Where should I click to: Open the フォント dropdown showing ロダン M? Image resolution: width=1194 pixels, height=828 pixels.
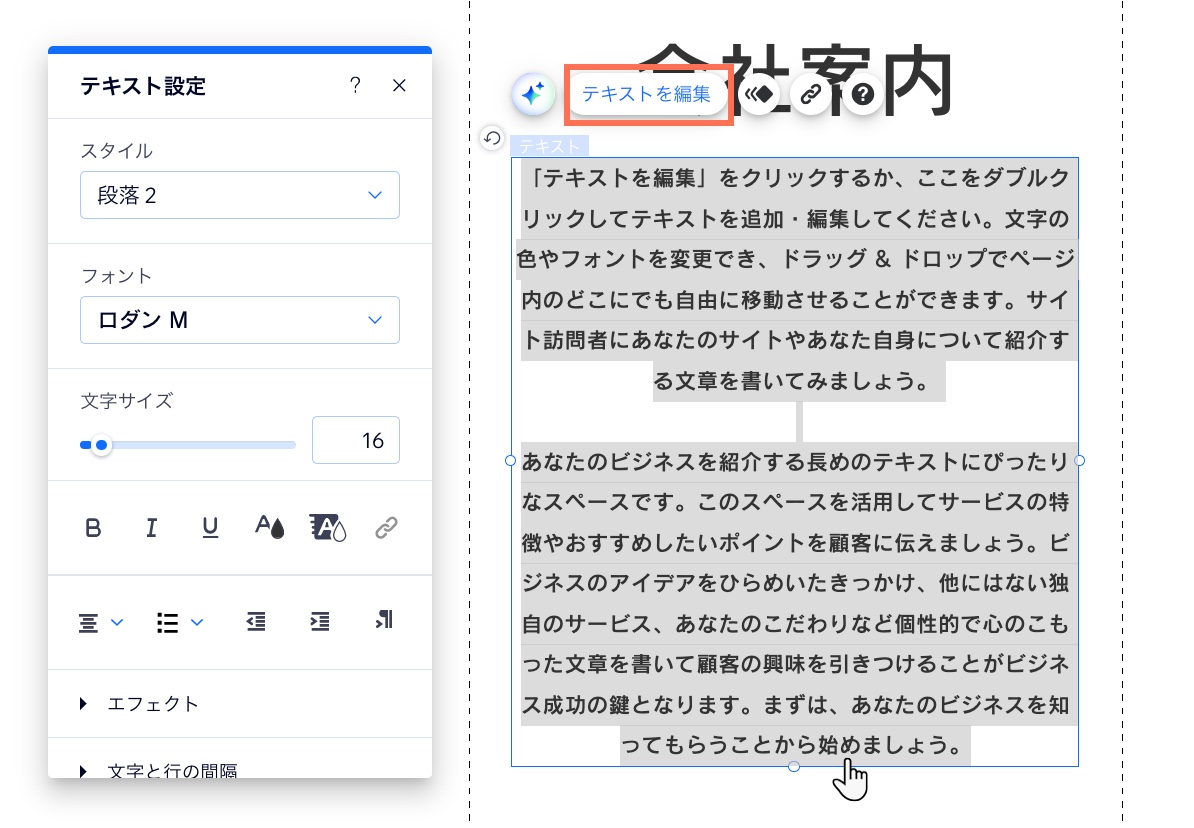240,320
